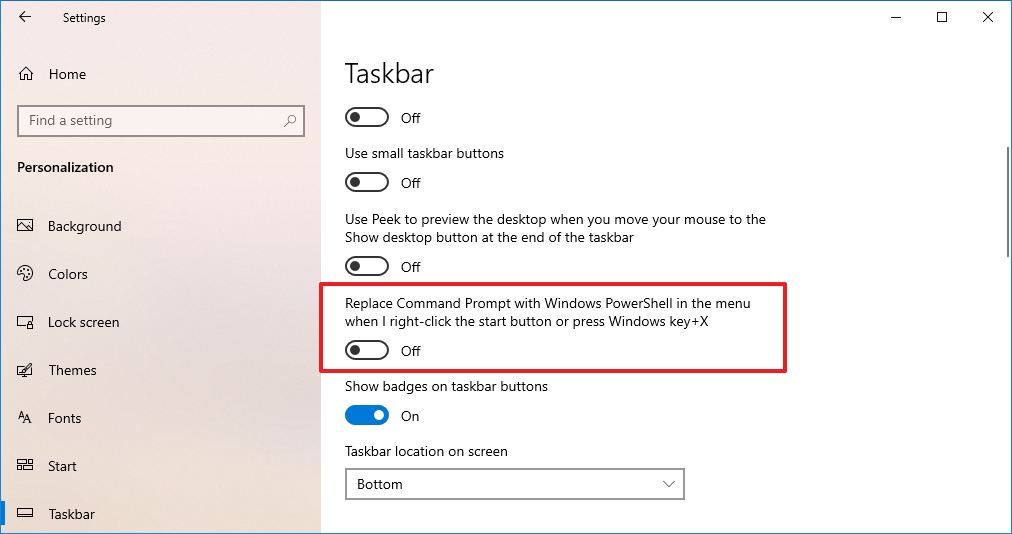Click the vertical scrollbar thumb
This screenshot has width=1012, height=534.
coord(1007,200)
